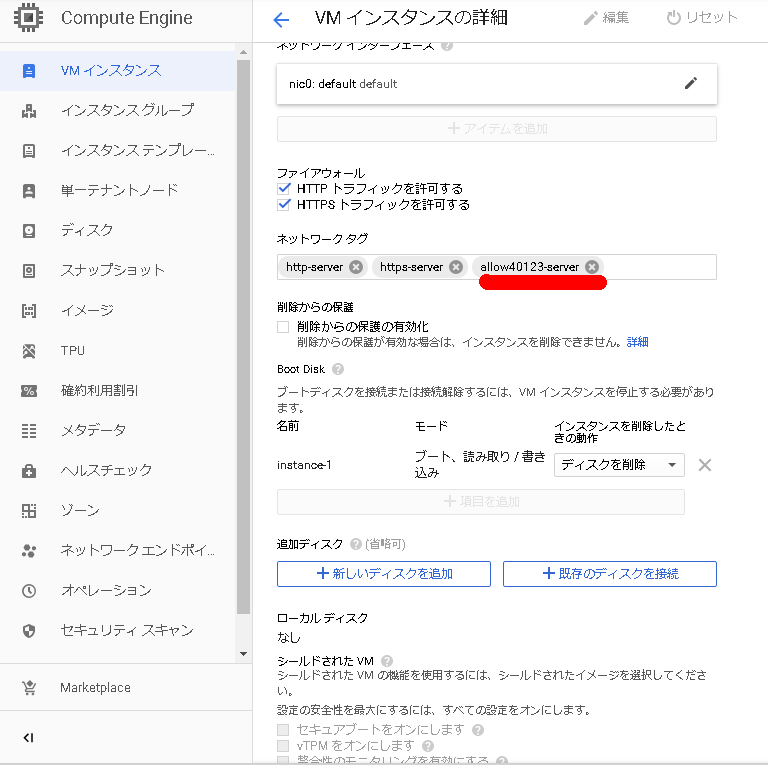The height and width of the screenshot is (772, 768).
Task: Toggle HTTPS トラフィックを許可する checkbox
Action: click(284, 204)
